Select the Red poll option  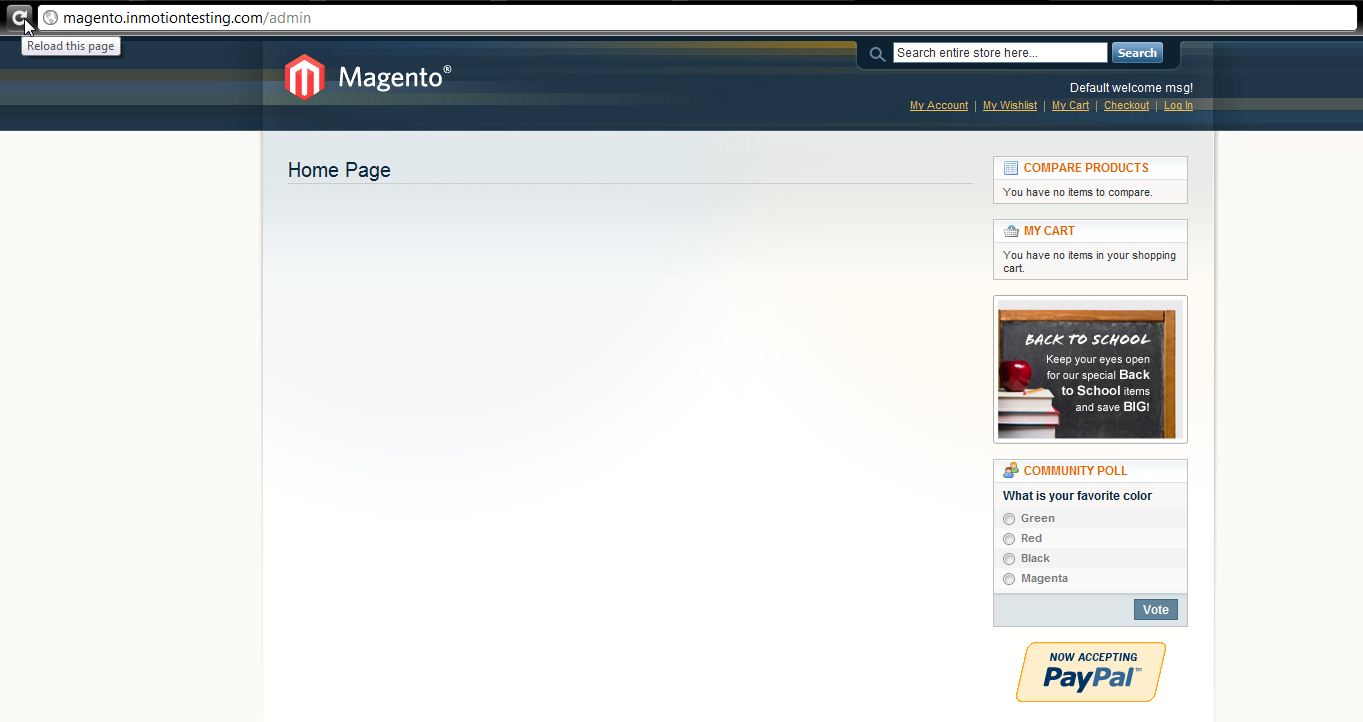click(x=1009, y=539)
